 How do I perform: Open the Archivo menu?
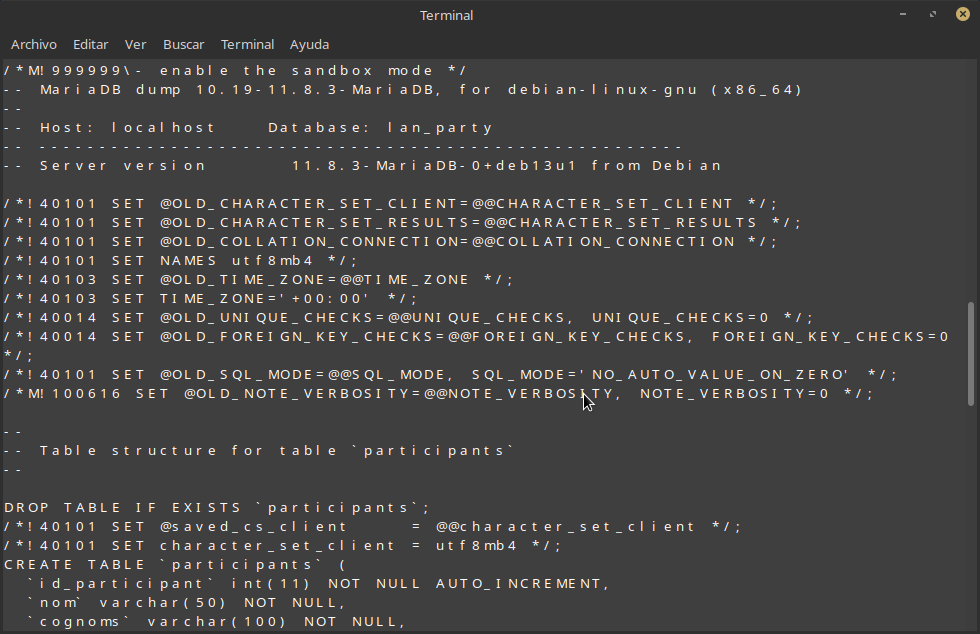pos(34,44)
